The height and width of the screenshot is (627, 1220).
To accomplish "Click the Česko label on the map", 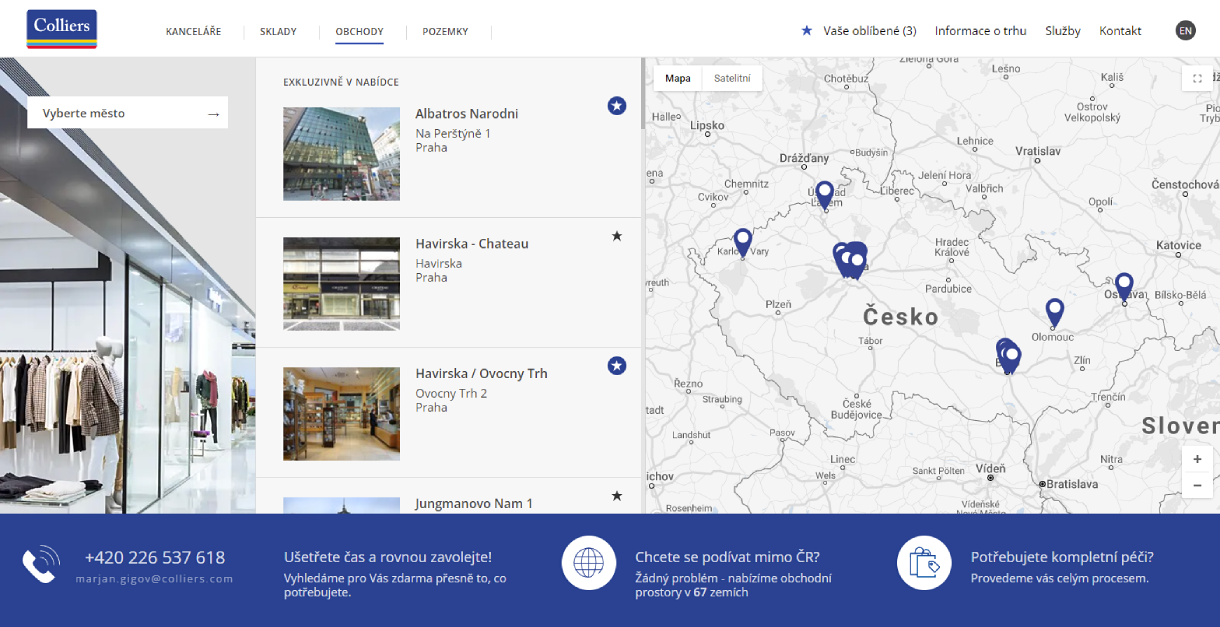I will 901,317.
